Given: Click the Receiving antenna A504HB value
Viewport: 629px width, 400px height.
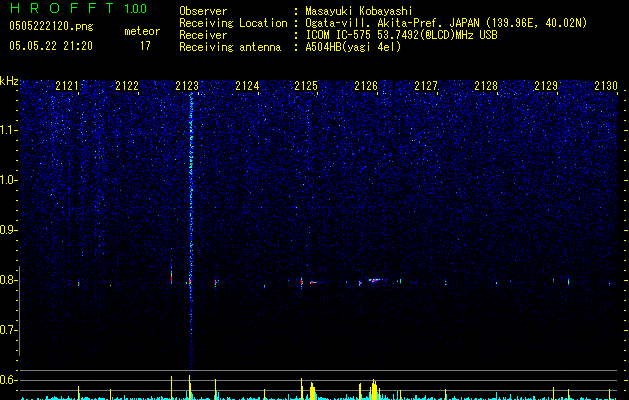Looking at the screenshot, I should [353, 47].
